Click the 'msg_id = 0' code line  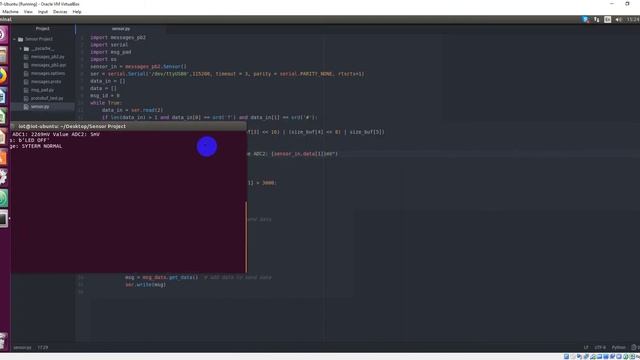click(x=104, y=96)
